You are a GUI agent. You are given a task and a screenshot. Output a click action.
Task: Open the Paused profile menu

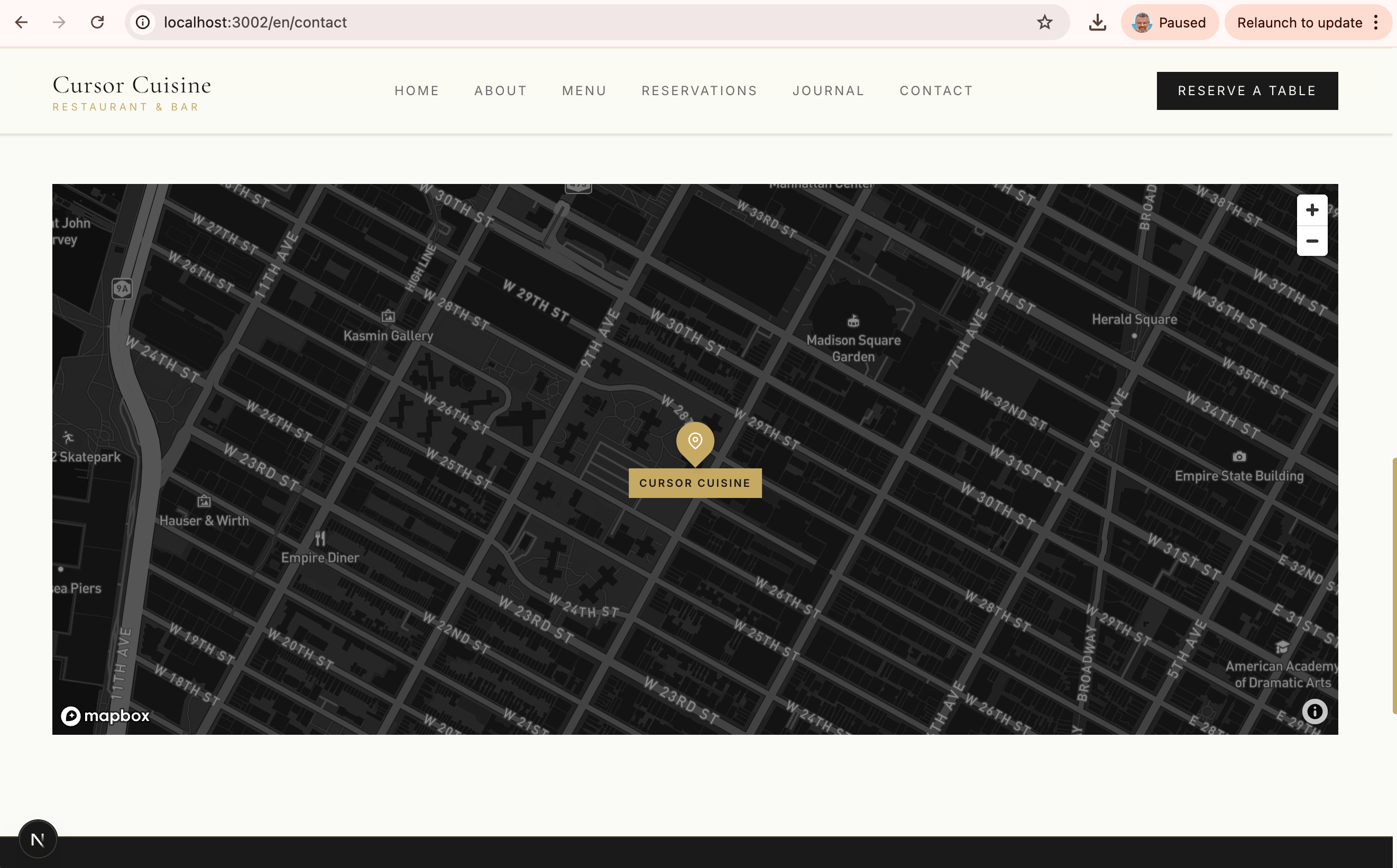[x=1169, y=22]
